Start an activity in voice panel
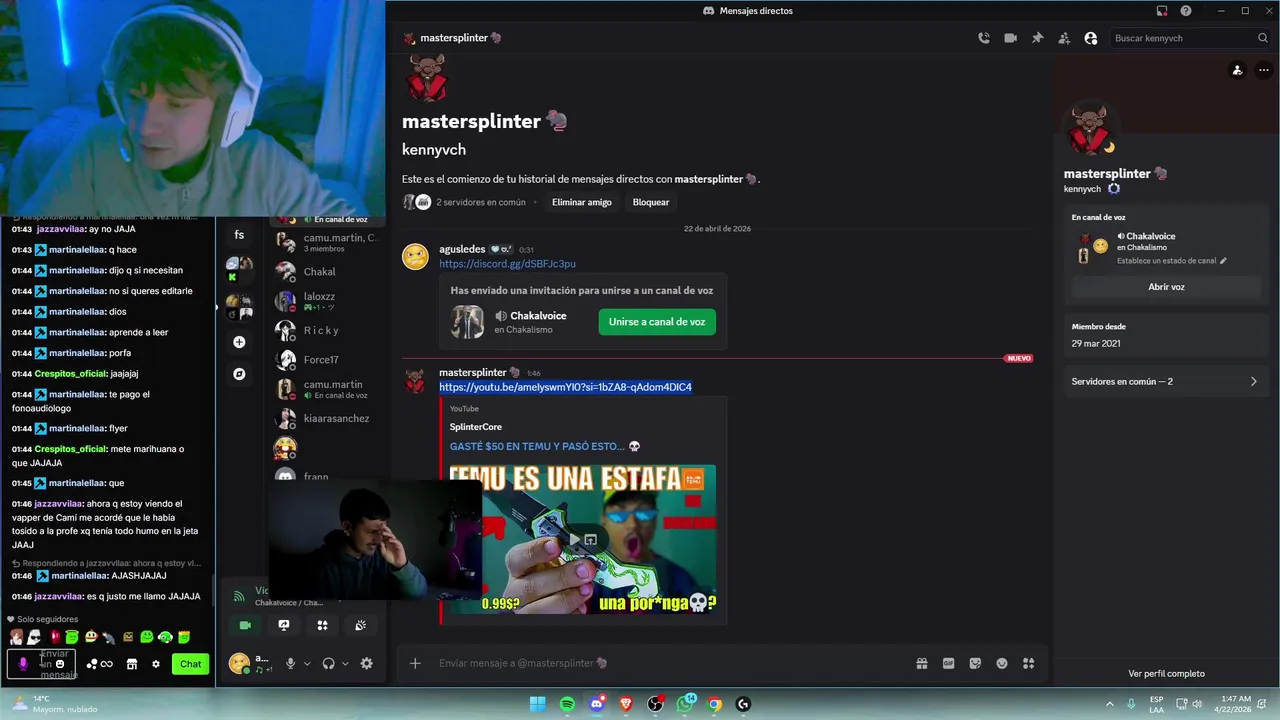Screen dimensions: 1280x720 pos(322,625)
